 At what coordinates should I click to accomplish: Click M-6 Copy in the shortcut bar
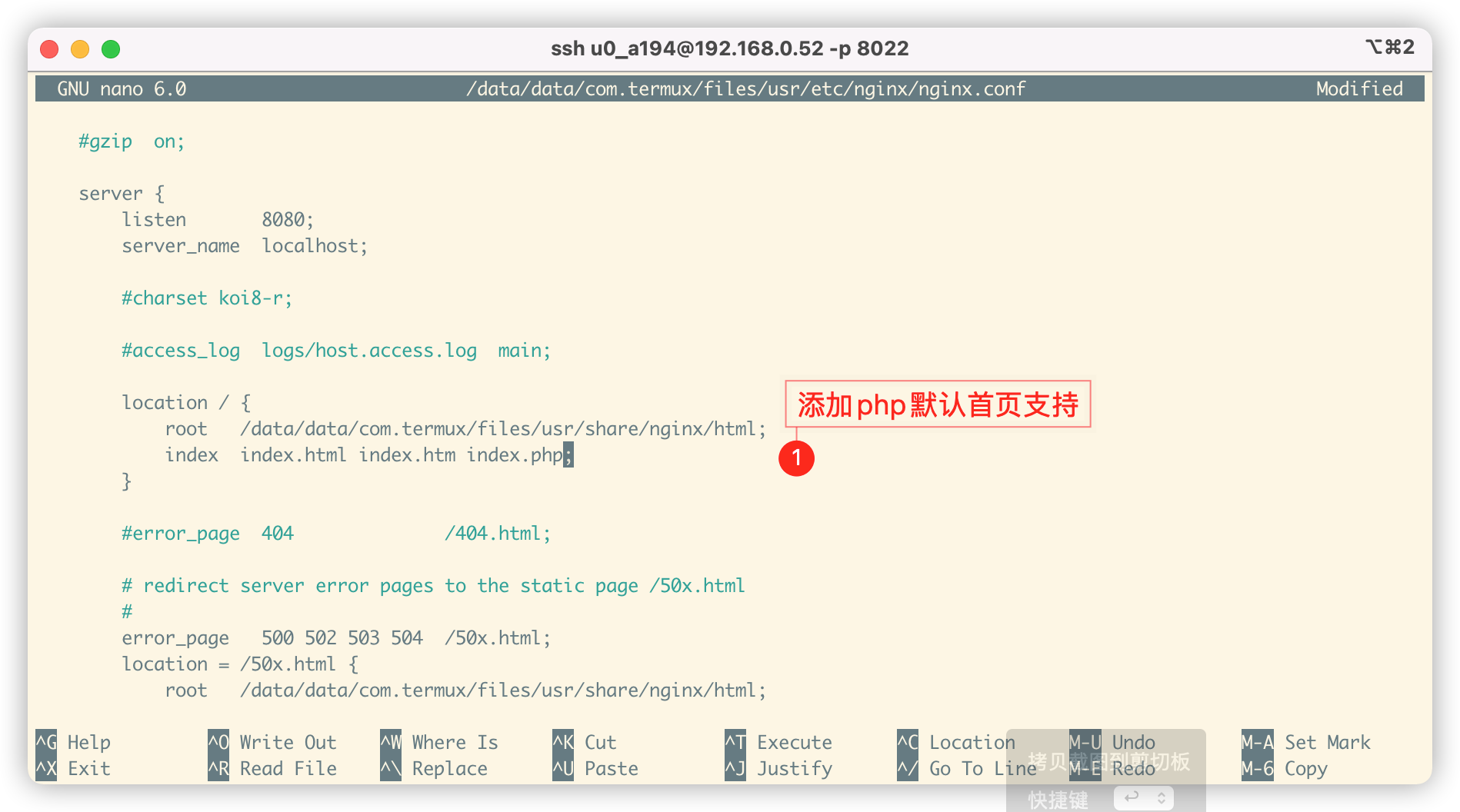pos(1285,768)
